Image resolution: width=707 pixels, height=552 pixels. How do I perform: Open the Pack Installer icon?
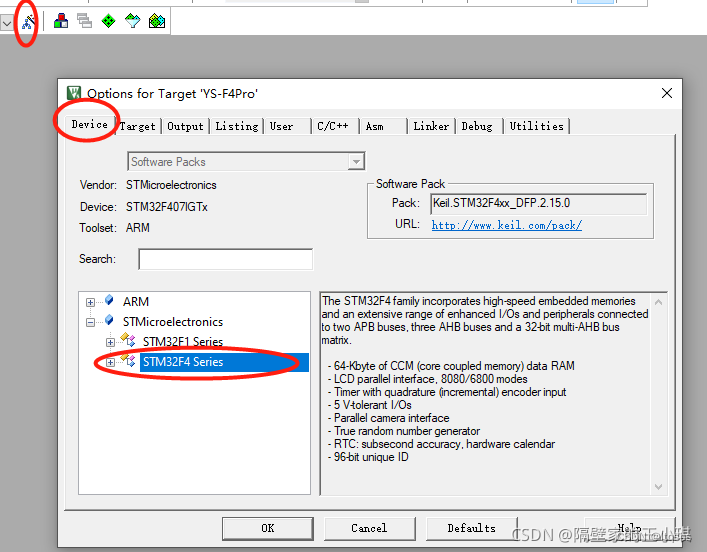point(156,21)
